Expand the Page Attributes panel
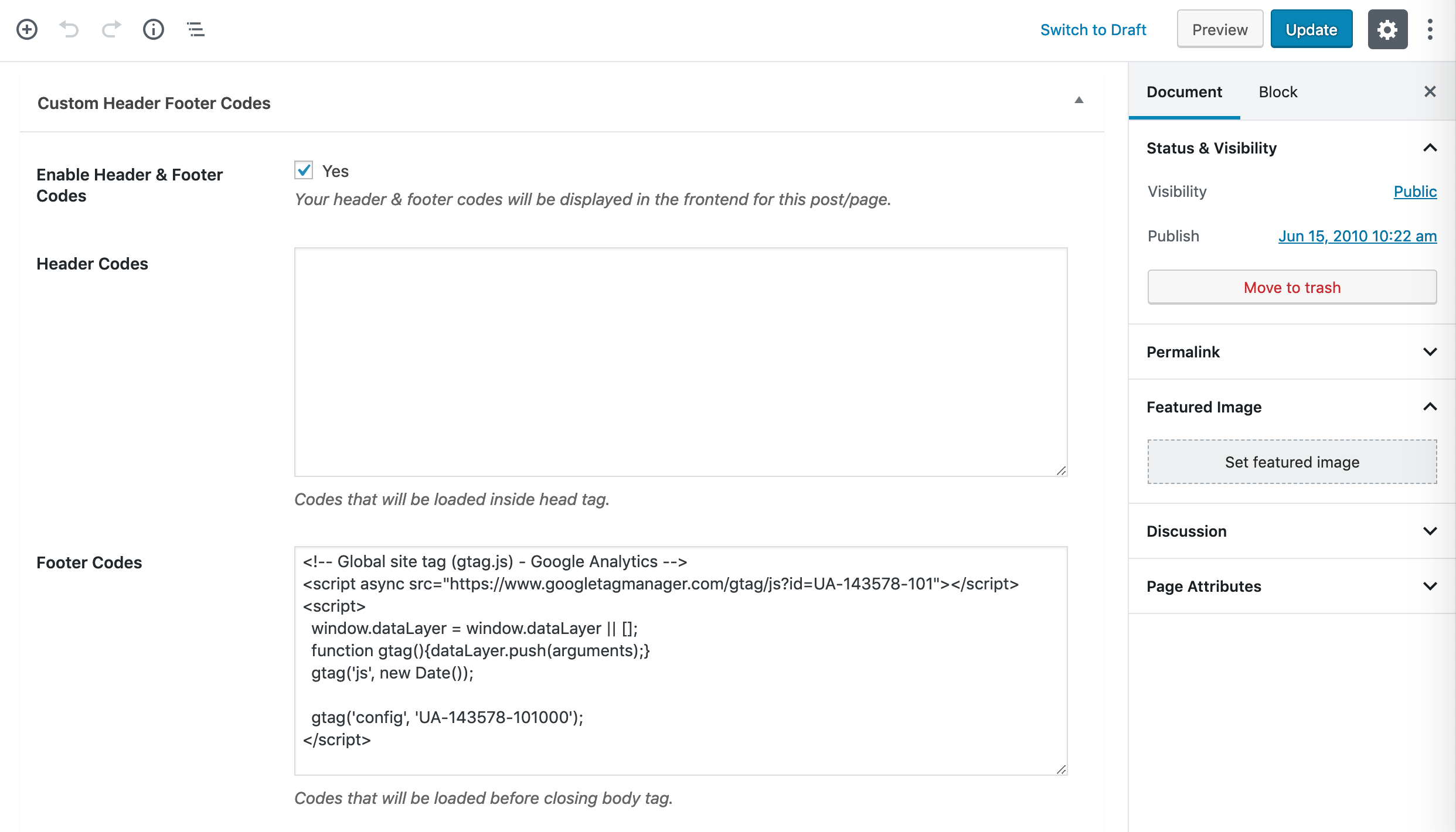Image resolution: width=1456 pixels, height=832 pixels. point(1291,587)
